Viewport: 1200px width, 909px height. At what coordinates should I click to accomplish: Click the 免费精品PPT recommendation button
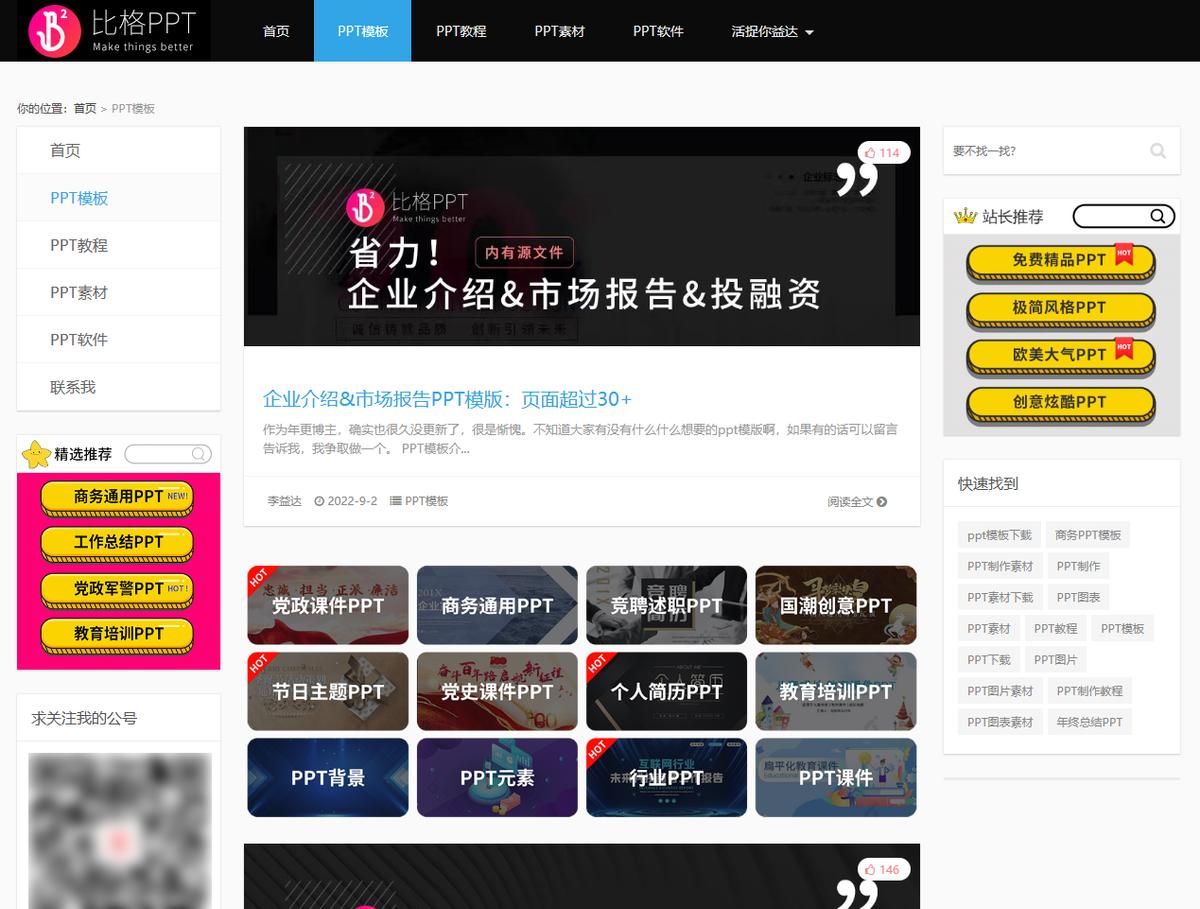(1059, 259)
